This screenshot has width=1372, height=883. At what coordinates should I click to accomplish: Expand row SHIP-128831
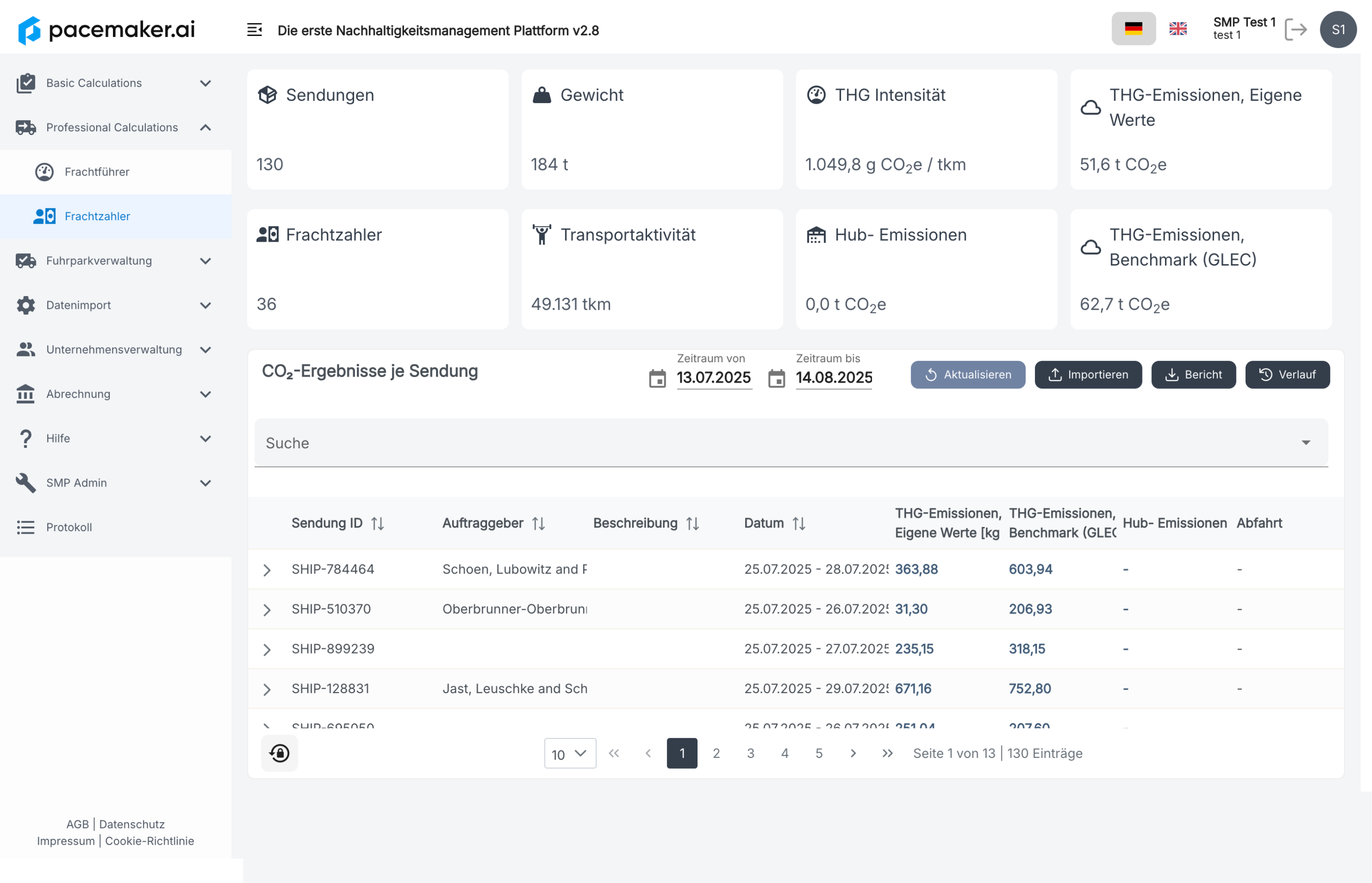coord(267,689)
